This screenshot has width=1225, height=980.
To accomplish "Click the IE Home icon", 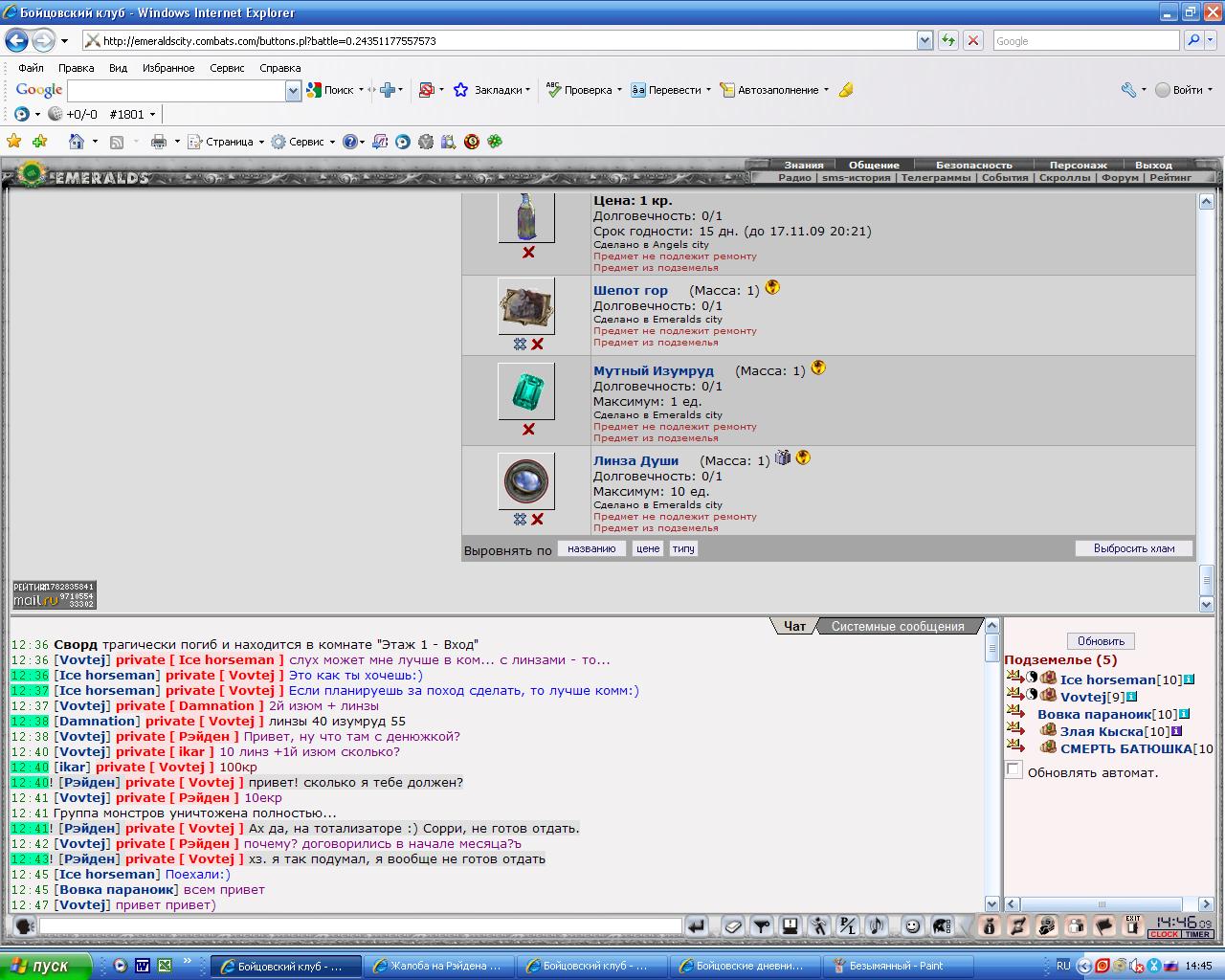I will pyautogui.click(x=77, y=142).
